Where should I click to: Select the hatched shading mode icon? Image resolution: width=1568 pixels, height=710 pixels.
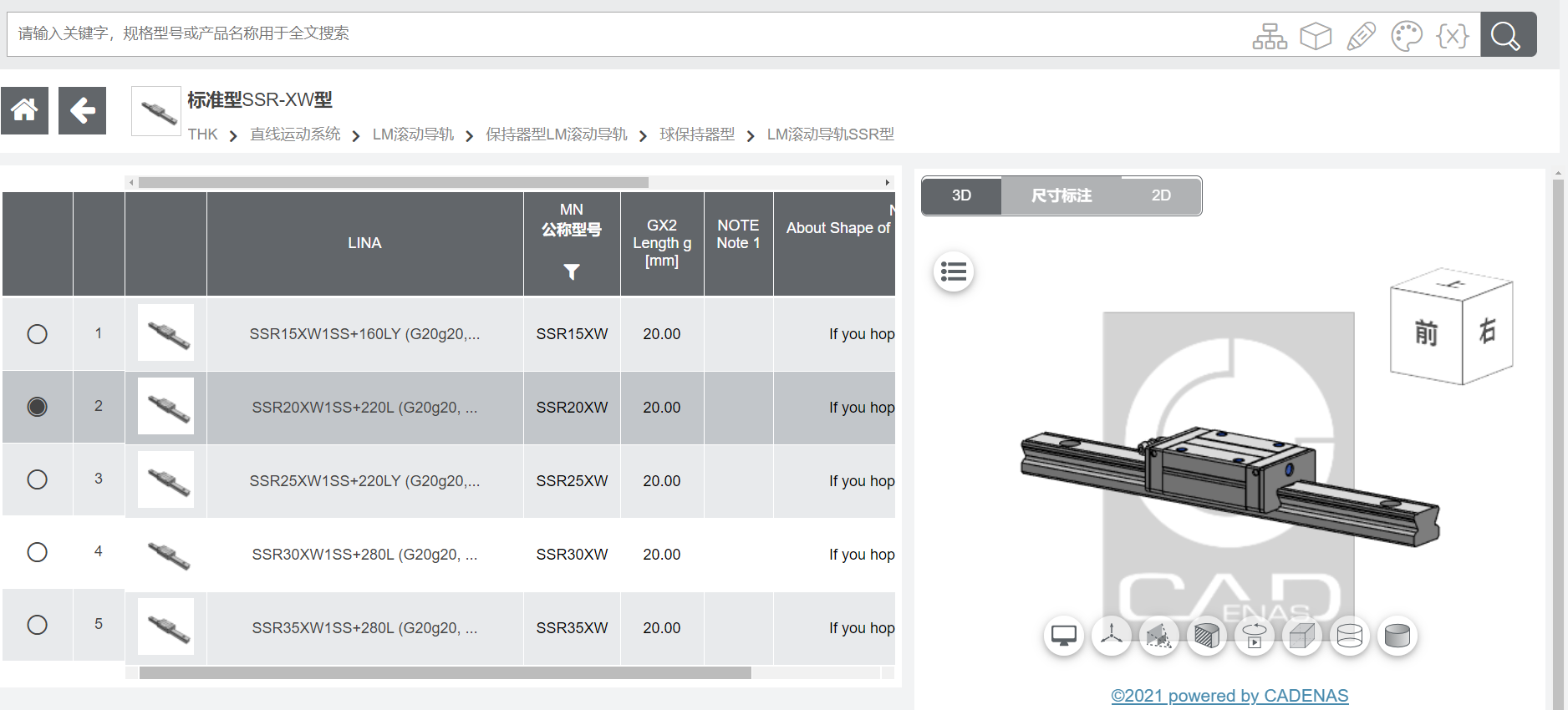[1207, 636]
